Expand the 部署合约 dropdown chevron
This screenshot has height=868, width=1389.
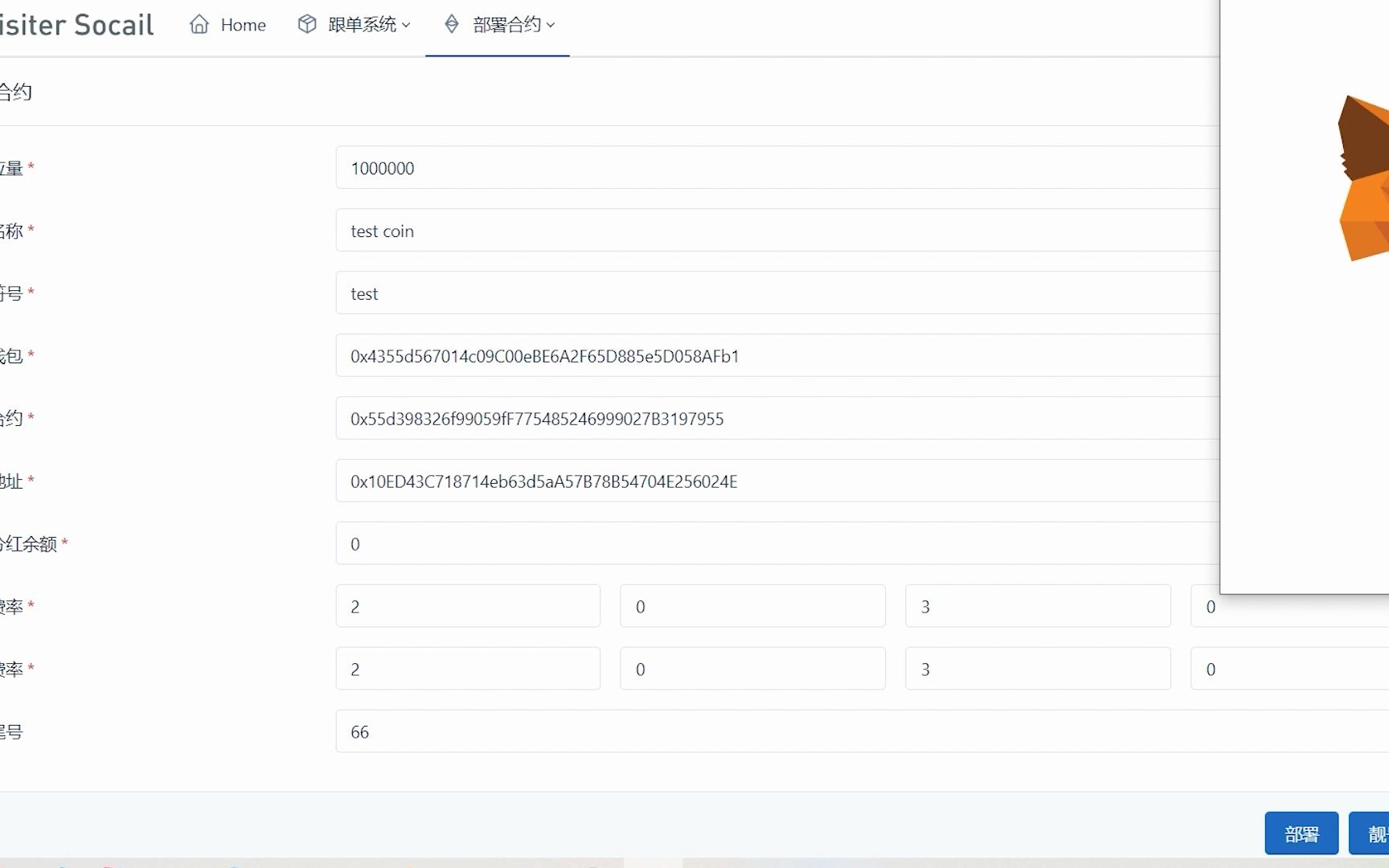coord(551,26)
